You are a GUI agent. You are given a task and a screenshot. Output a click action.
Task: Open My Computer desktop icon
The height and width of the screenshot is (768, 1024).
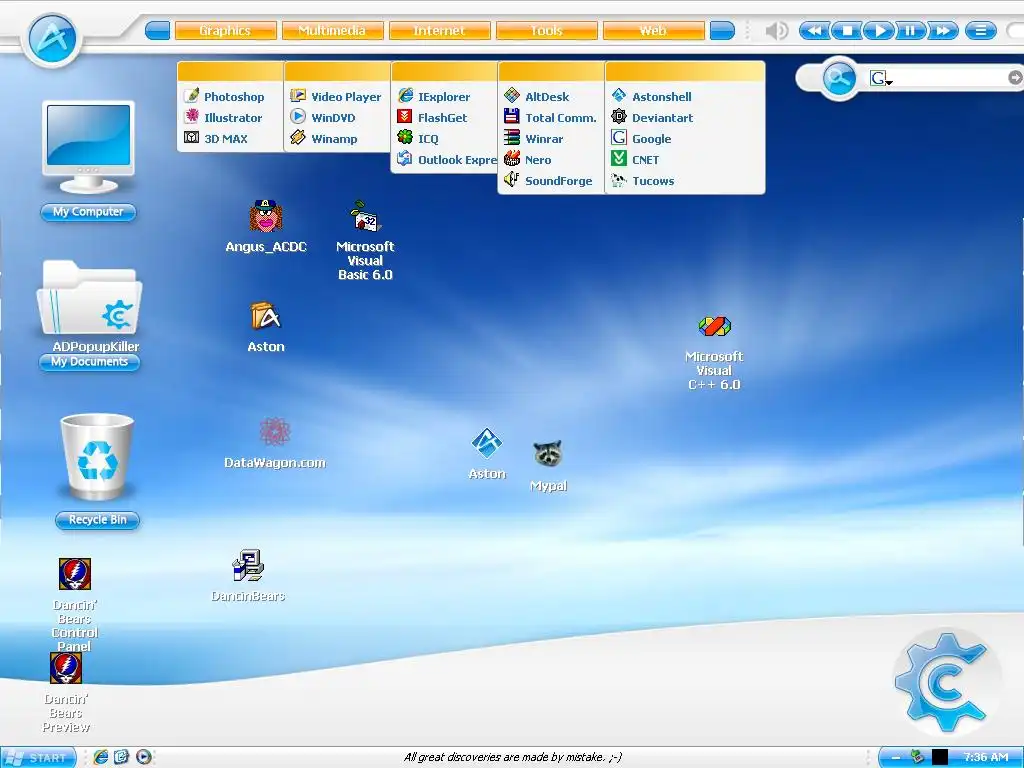88,160
